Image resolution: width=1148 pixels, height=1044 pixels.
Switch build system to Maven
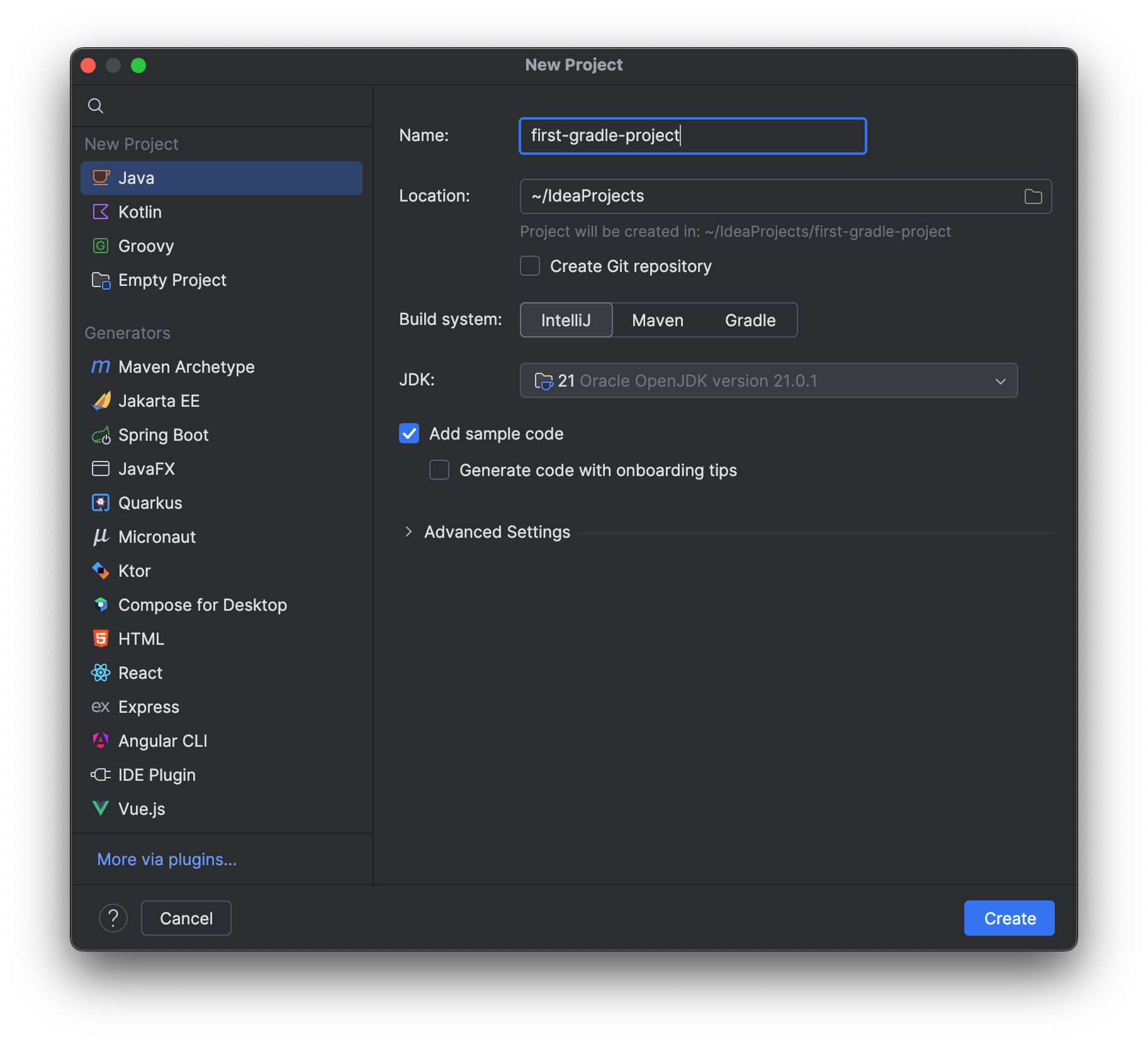click(x=657, y=321)
